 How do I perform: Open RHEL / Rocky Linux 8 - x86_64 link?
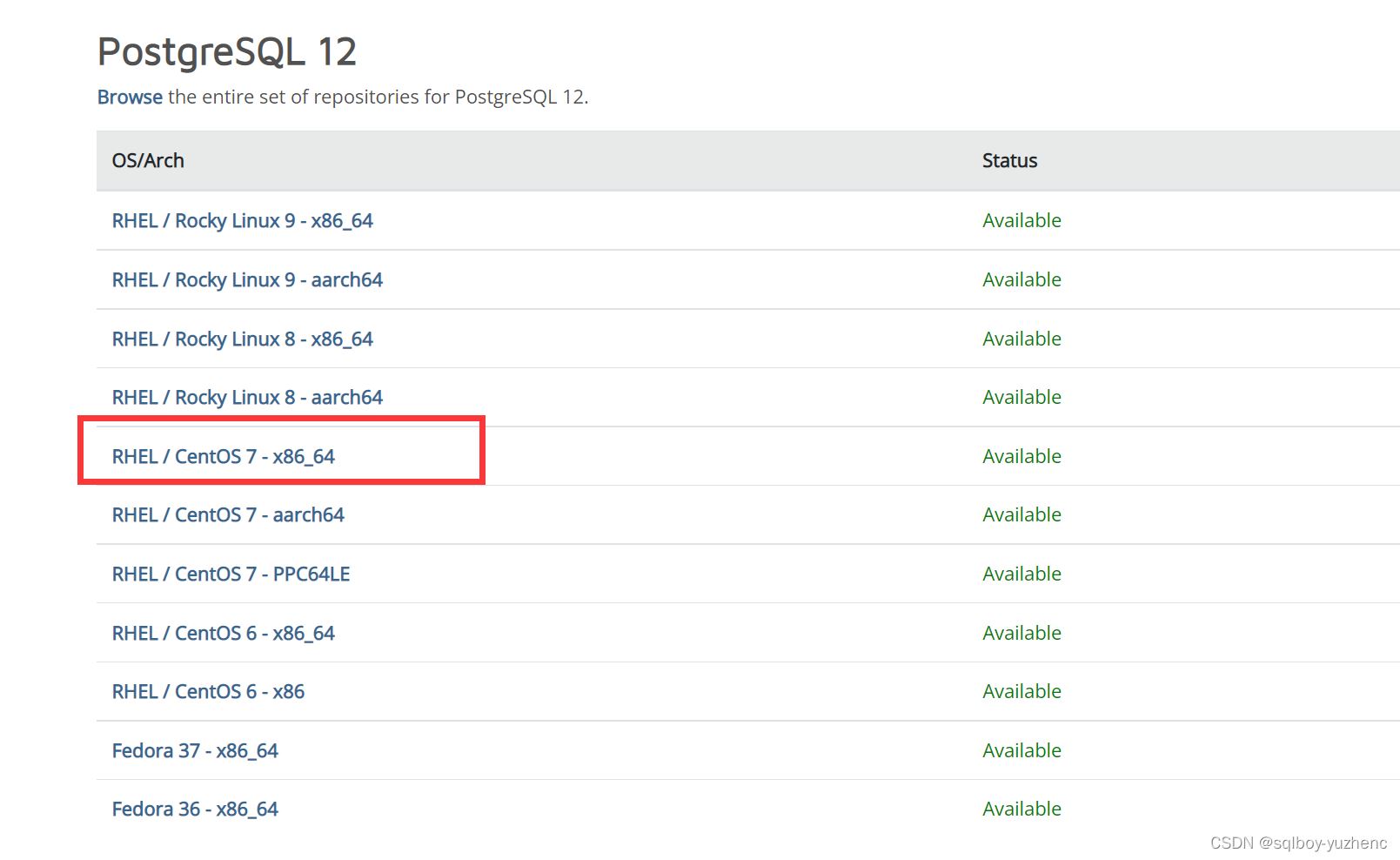242,339
